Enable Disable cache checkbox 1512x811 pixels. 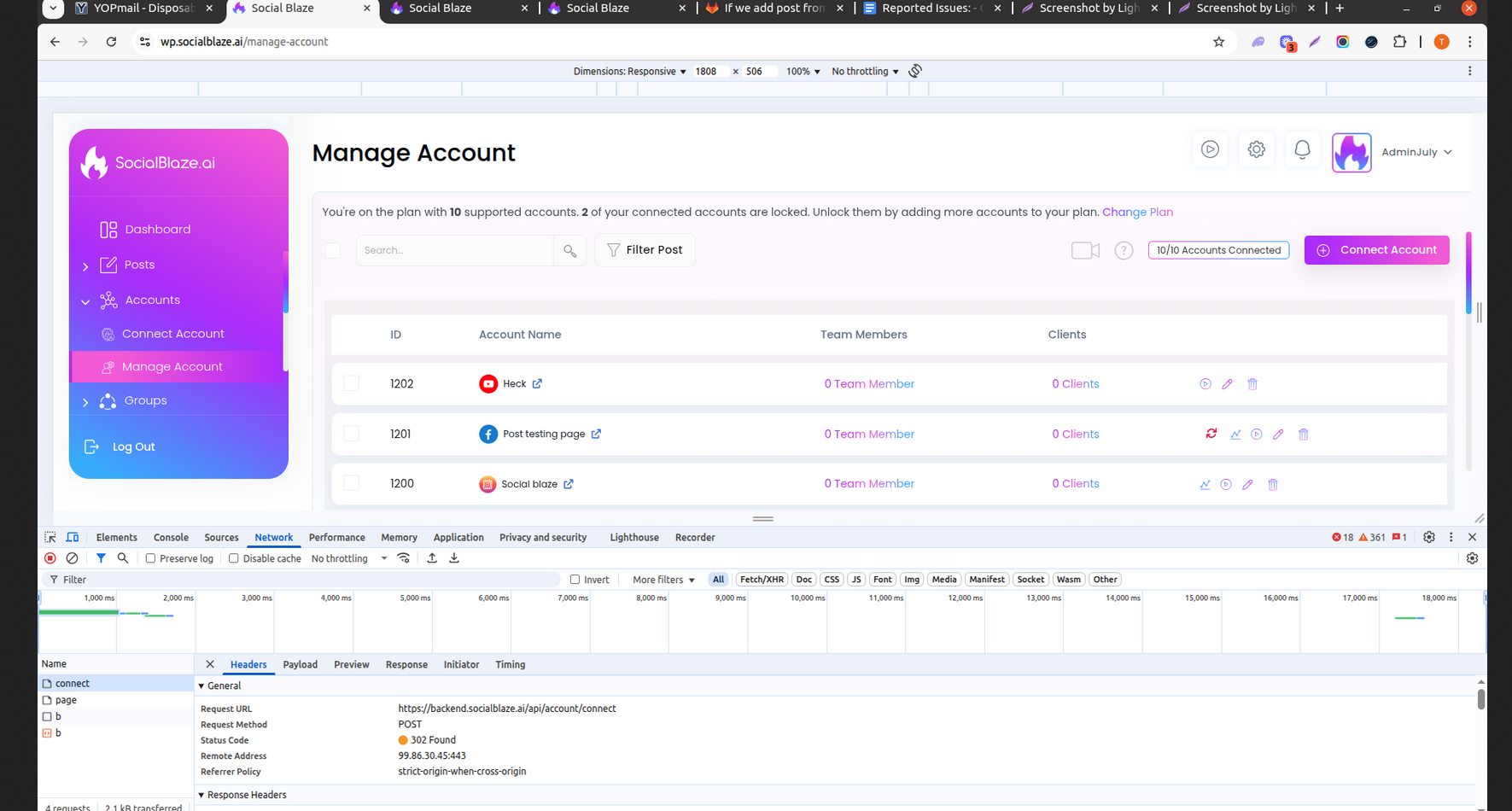pyautogui.click(x=233, y=558)
